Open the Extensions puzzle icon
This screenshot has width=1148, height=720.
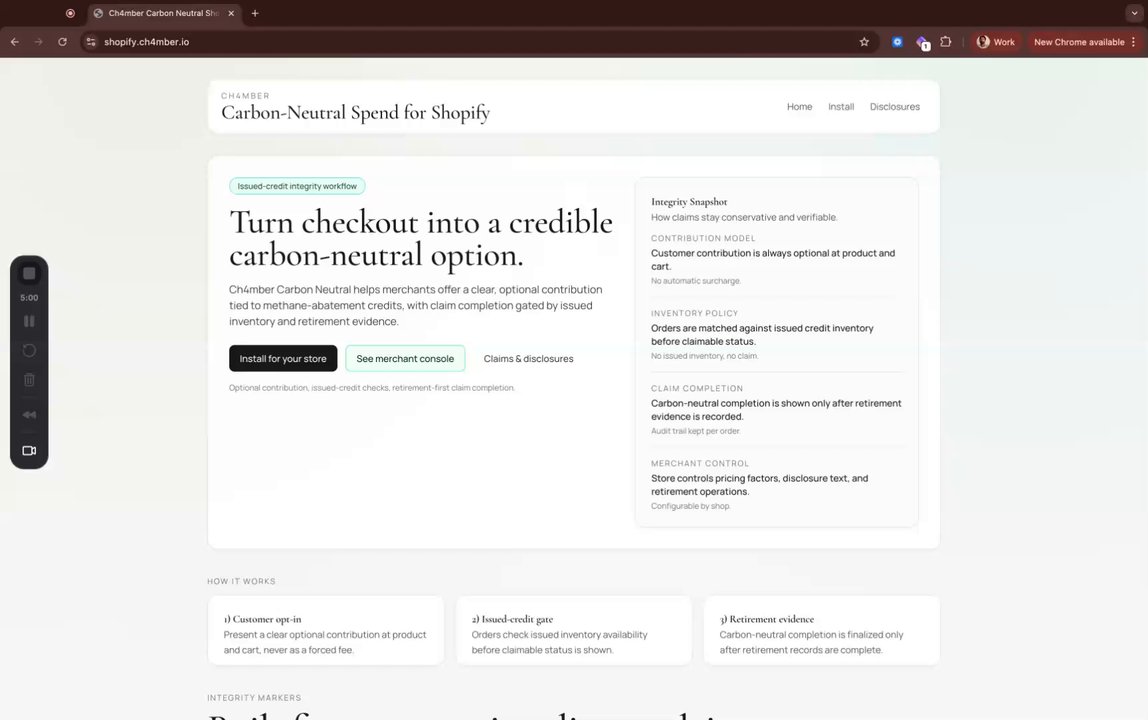pyautogui.click(x=946, y=42)
